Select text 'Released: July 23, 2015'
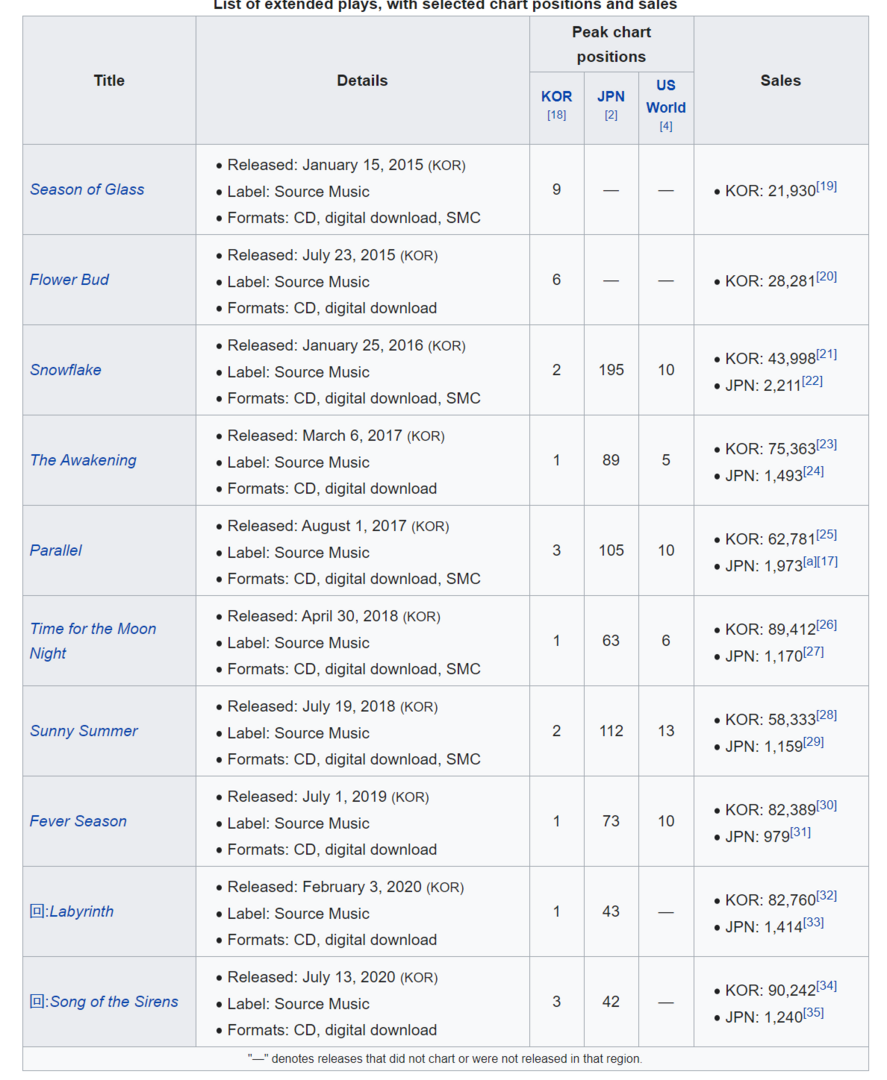 click(x=311, y=256)
